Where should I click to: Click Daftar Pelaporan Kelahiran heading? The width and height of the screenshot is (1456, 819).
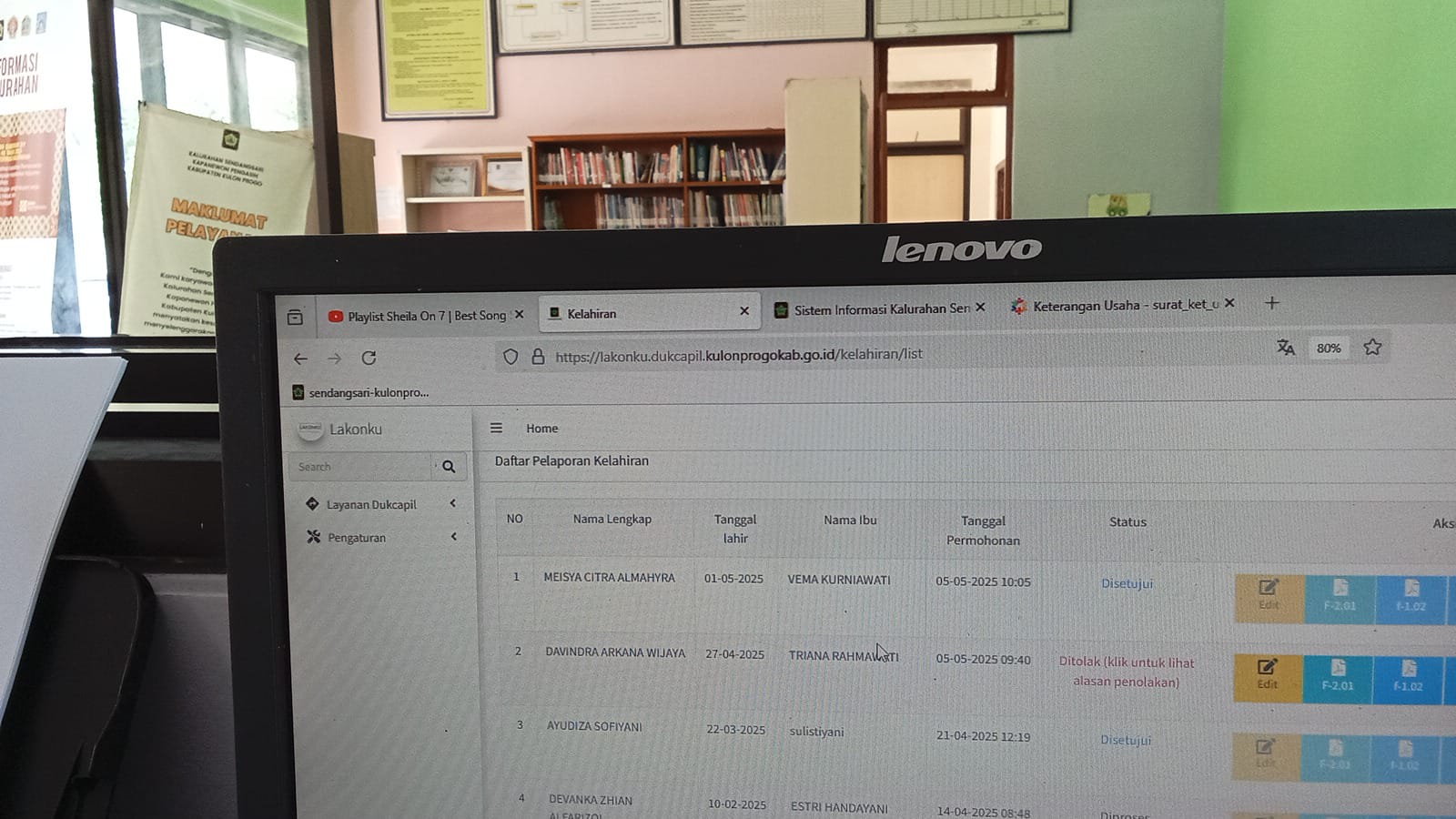click(x=571, y=461)
